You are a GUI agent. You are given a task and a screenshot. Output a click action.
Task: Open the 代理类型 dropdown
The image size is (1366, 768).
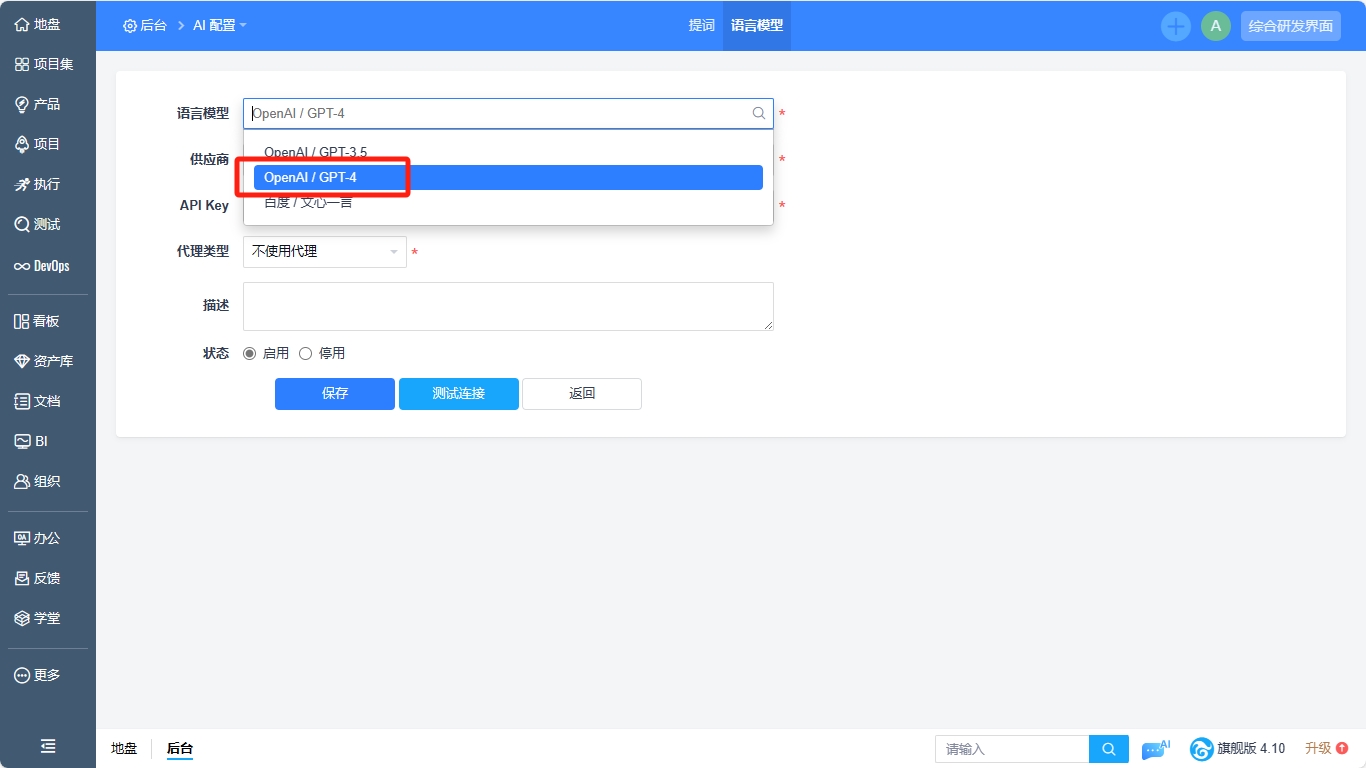click(324, 251)
